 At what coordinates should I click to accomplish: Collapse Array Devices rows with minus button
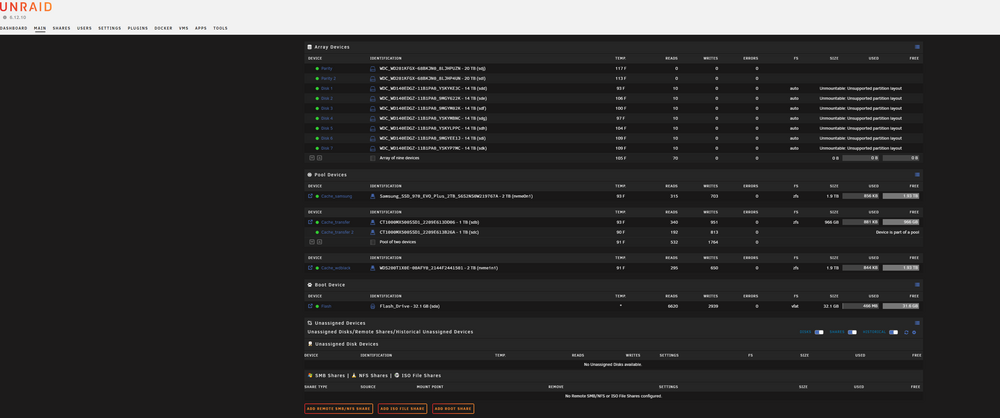pyautogui.click(x=312, y=158)
